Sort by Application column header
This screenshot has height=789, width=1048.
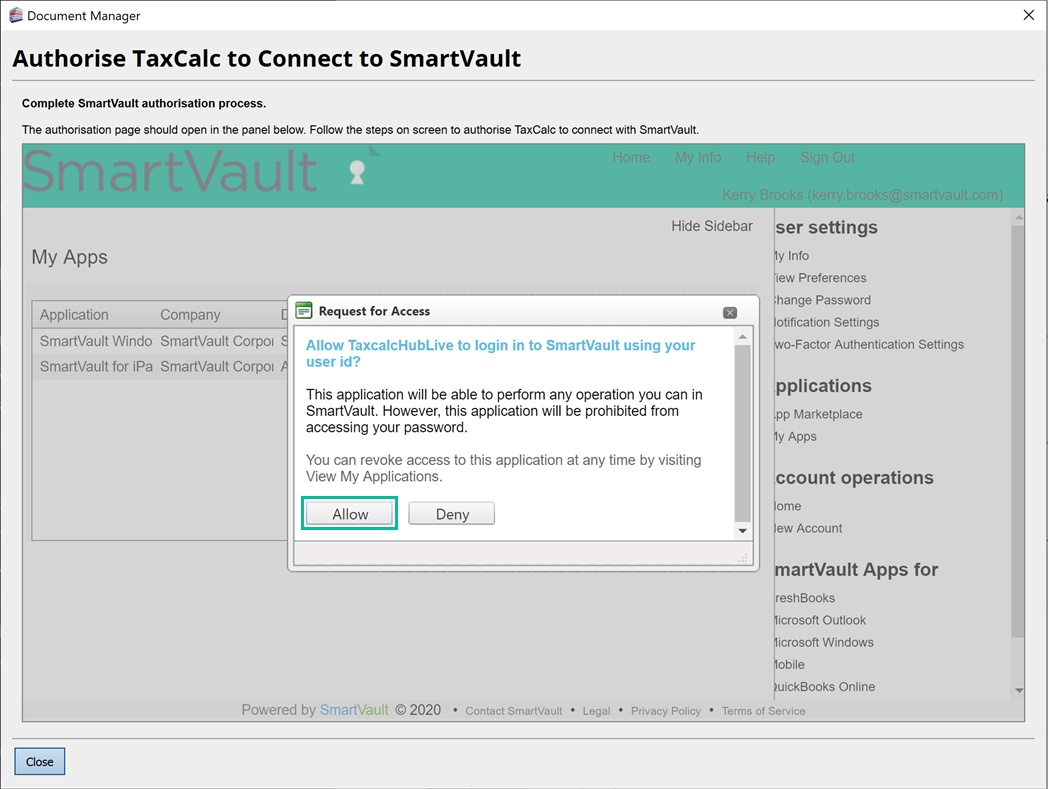pos(74,314)
